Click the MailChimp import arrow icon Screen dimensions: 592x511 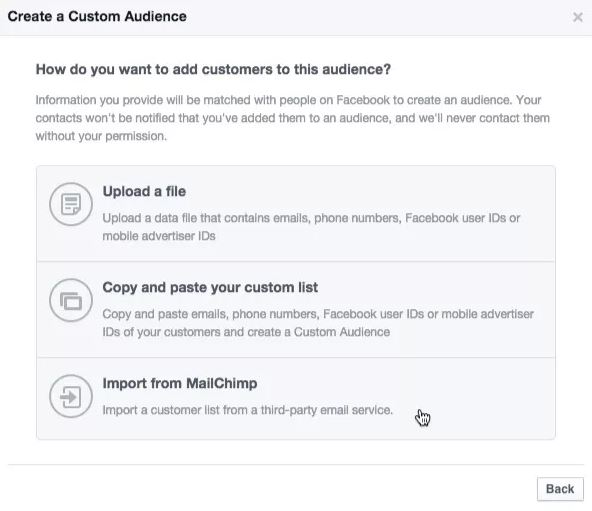tap(71, 396)
